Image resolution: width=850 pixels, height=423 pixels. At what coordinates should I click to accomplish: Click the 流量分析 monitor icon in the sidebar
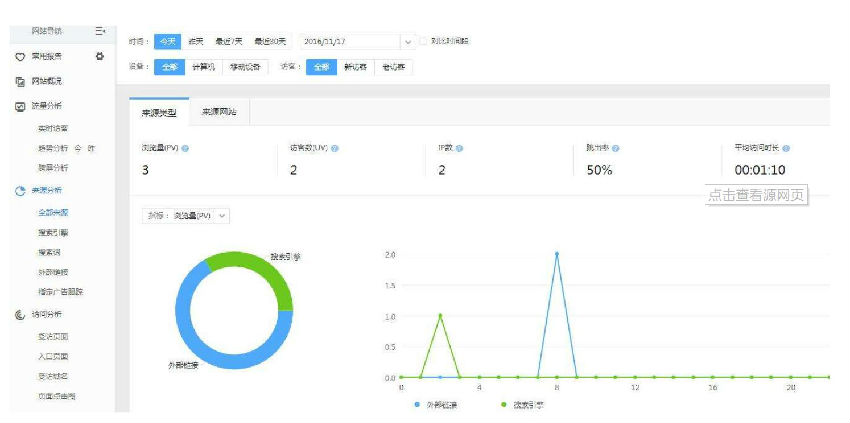pyautogui.click(x=20, y=106)
